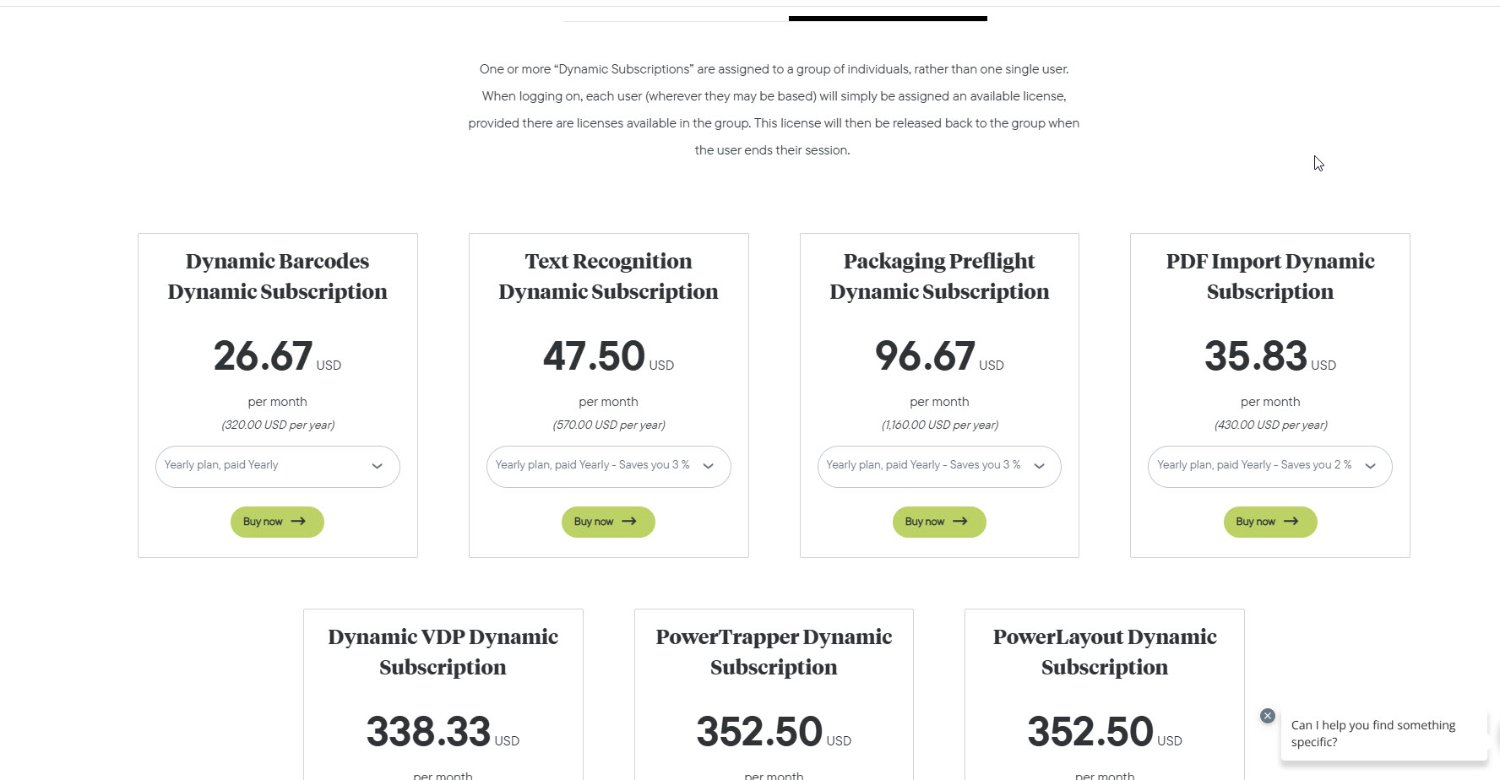Click Dynamic VDP Dynamic Subscription title
The image size is (1500, 780).
click(x=443, y=651)
